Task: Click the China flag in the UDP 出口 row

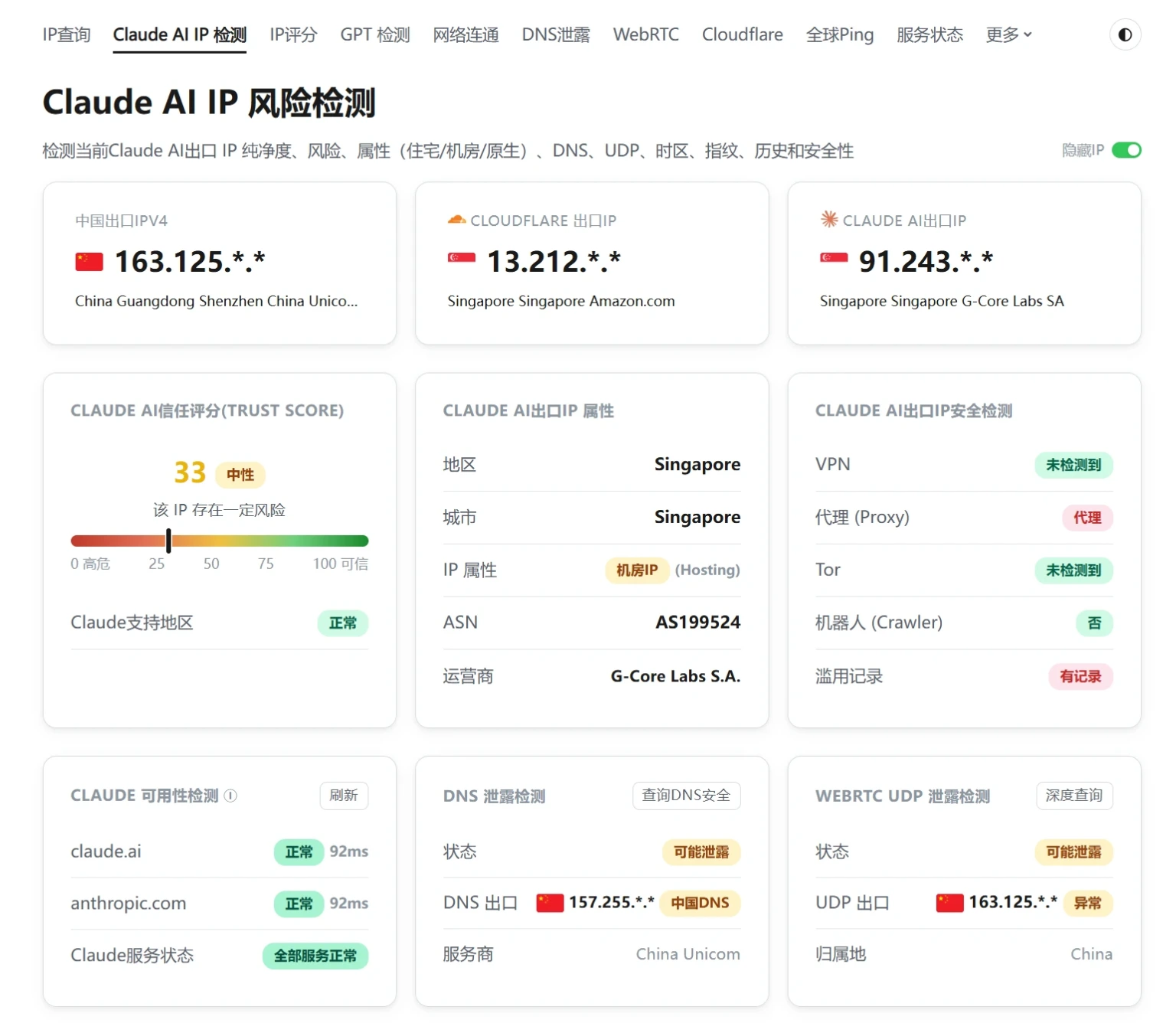Action: tap(950, 903)
